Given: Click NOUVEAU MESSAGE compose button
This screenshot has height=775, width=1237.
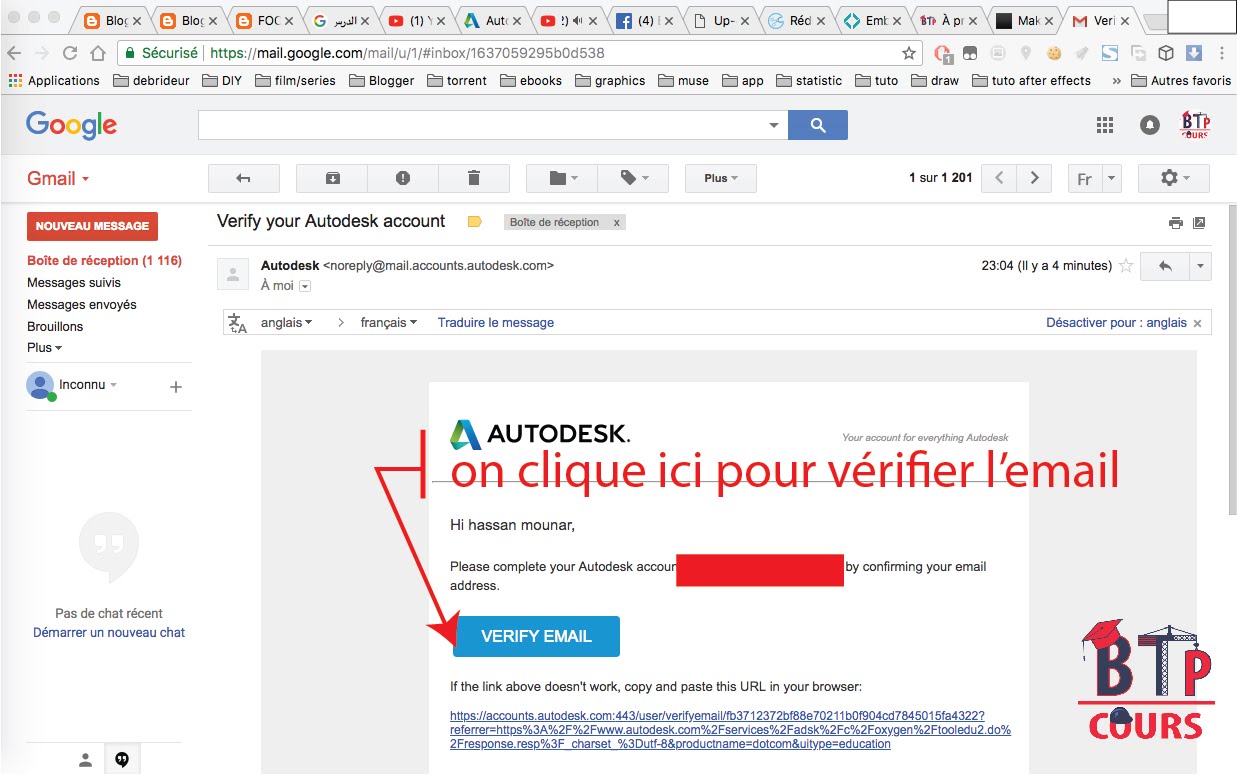Looking at the screenshot, I should [93, 226].
